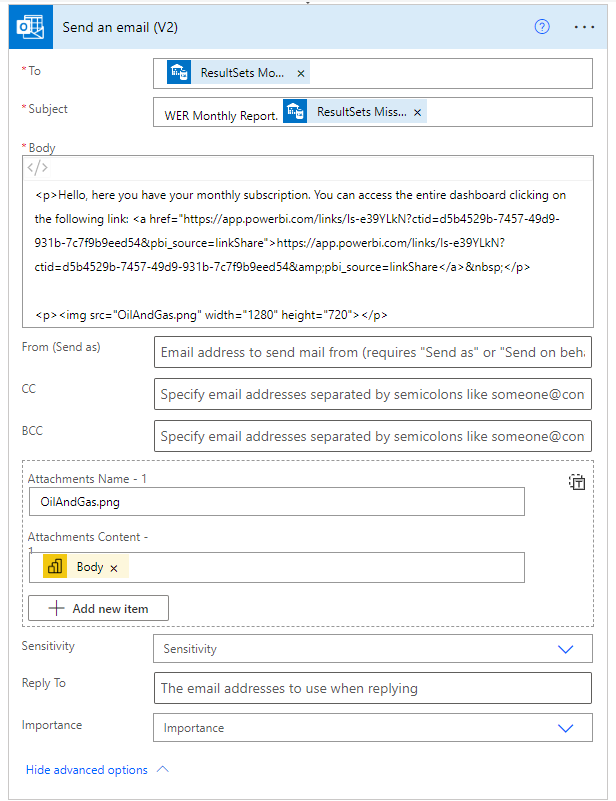Screen dimensions: 616x801
Task: Click the plus icon on Add new item
Action: click(56, 608)
